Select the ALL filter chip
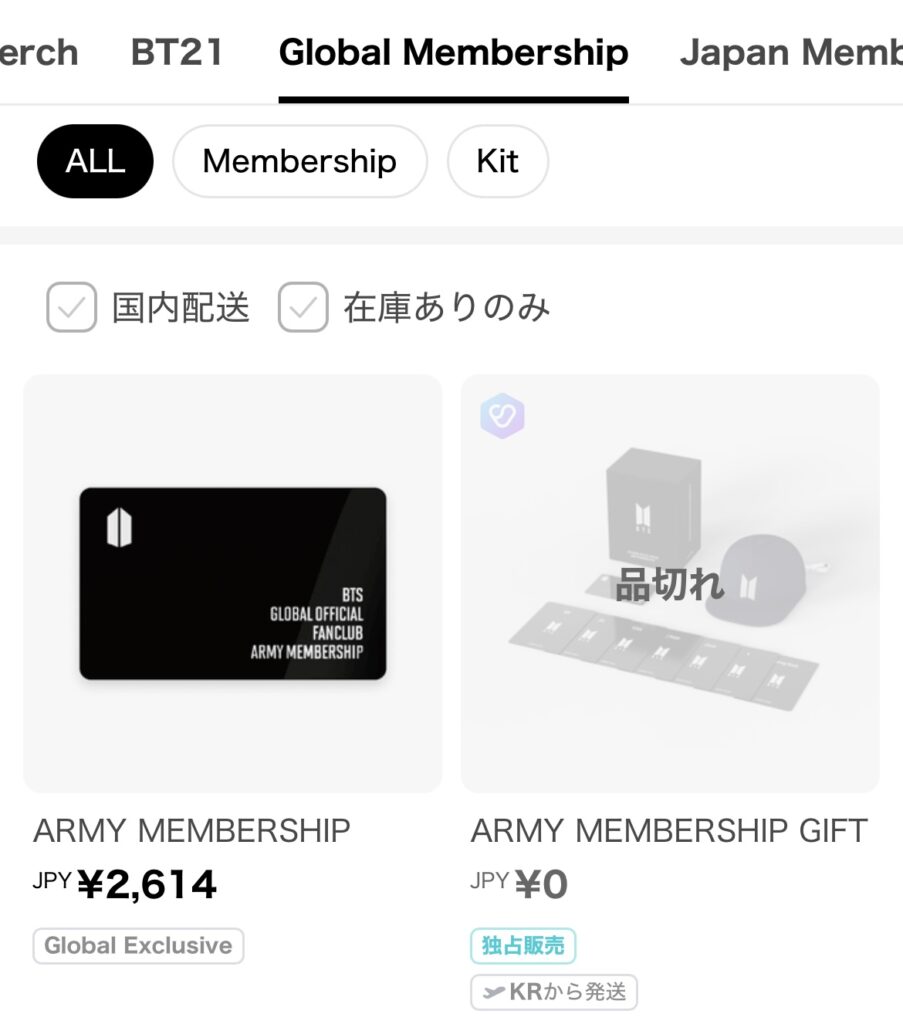This screenshot has height=1024, width=903. [x=95, y=161]
